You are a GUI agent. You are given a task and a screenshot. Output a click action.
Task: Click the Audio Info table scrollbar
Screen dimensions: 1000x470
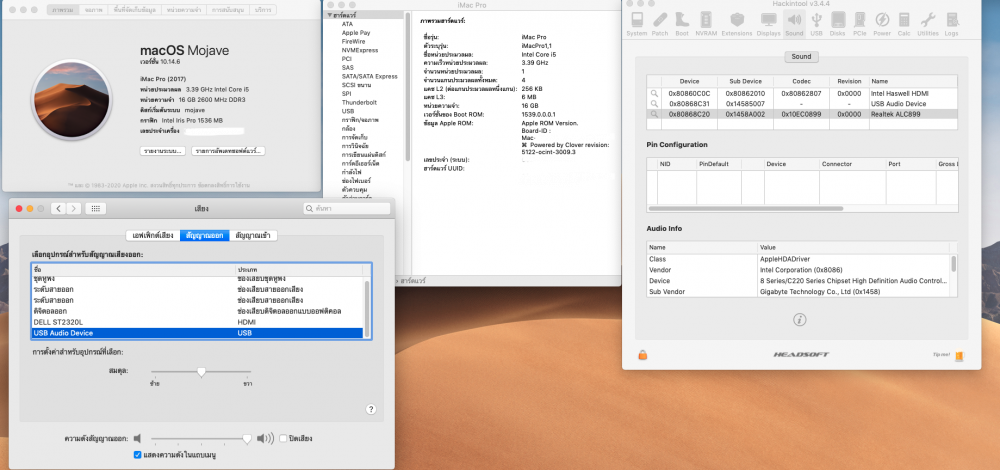pos(953,263)
